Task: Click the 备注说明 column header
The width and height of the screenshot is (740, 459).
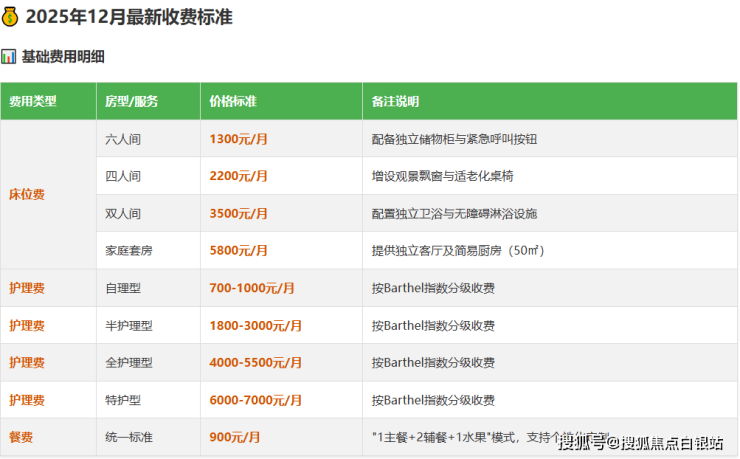Action: pyautogui.click(x=395, y=102)
